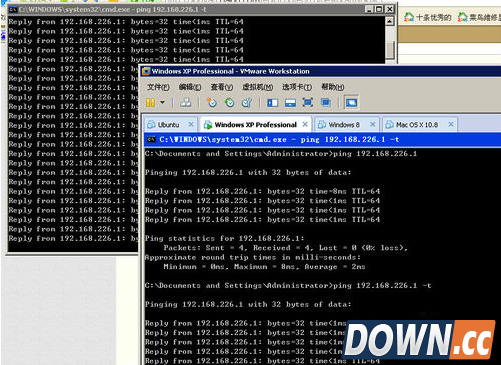The height and width of the screenshot is (365, 501).
Task: Minimize the host cmd.exe window
Action: pos(369,9)
